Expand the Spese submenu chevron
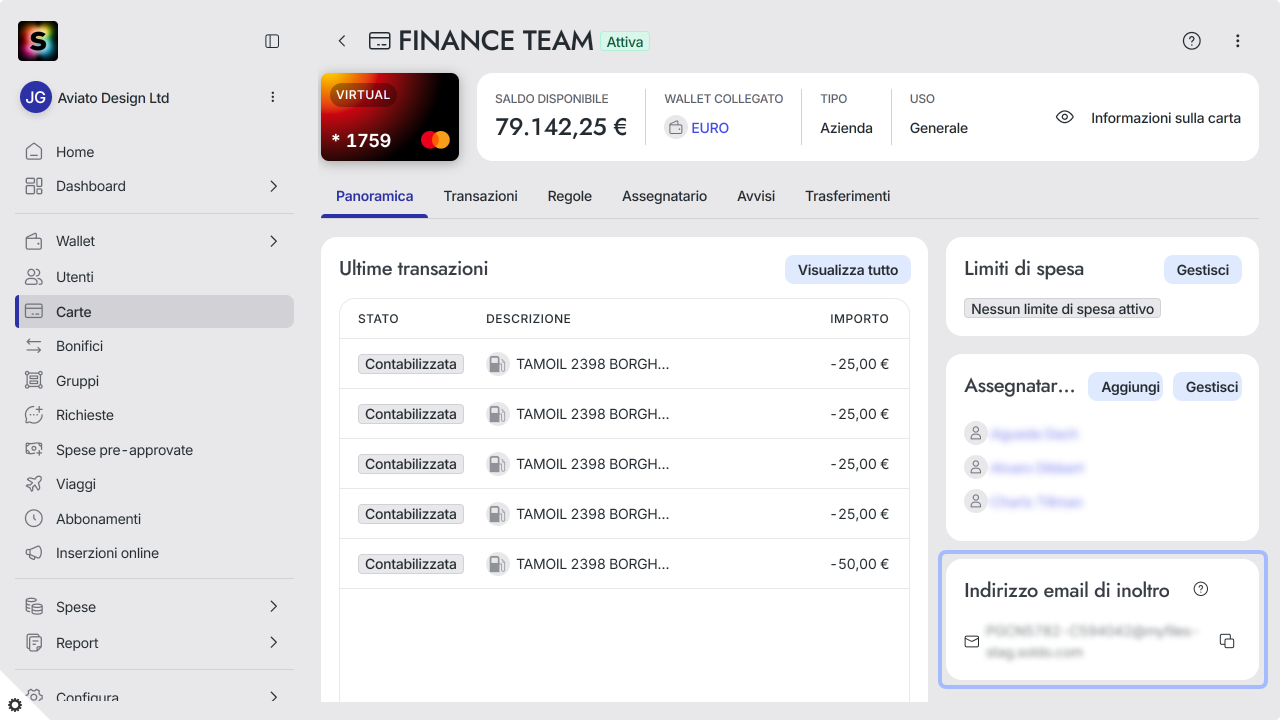This screenshot has width=1280, height=720. [x=273, y=607]
